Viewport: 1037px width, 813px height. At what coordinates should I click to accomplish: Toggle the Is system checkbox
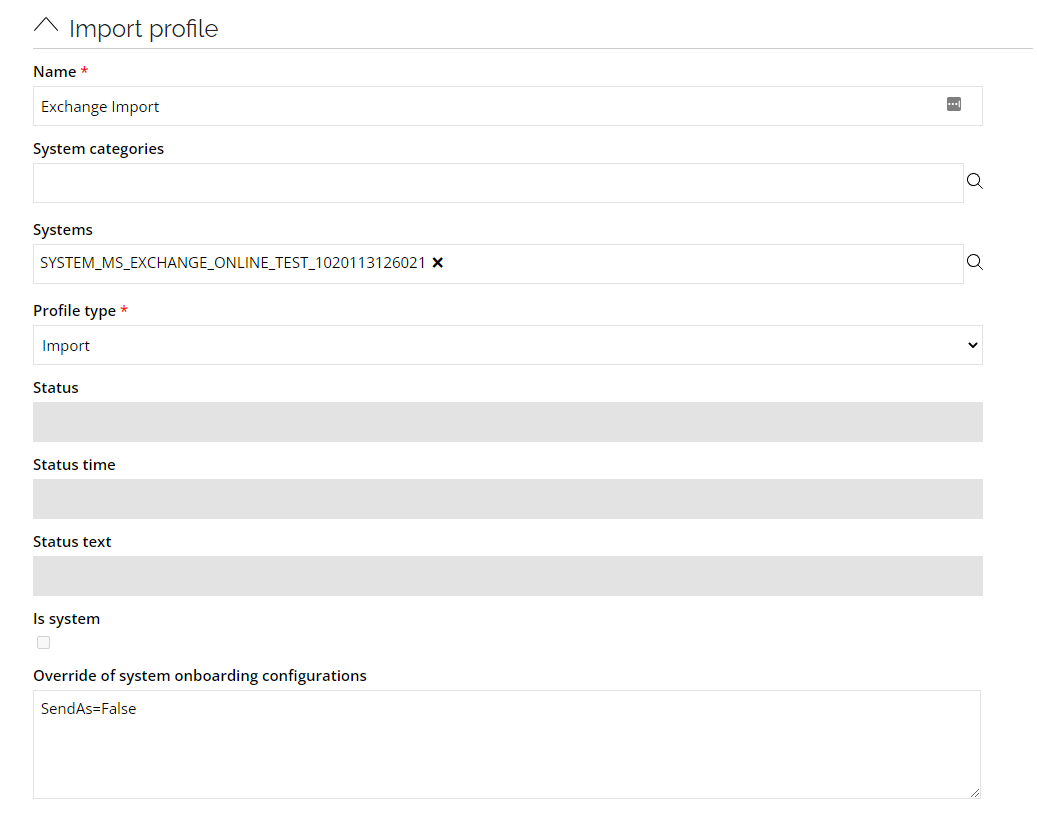44,642
